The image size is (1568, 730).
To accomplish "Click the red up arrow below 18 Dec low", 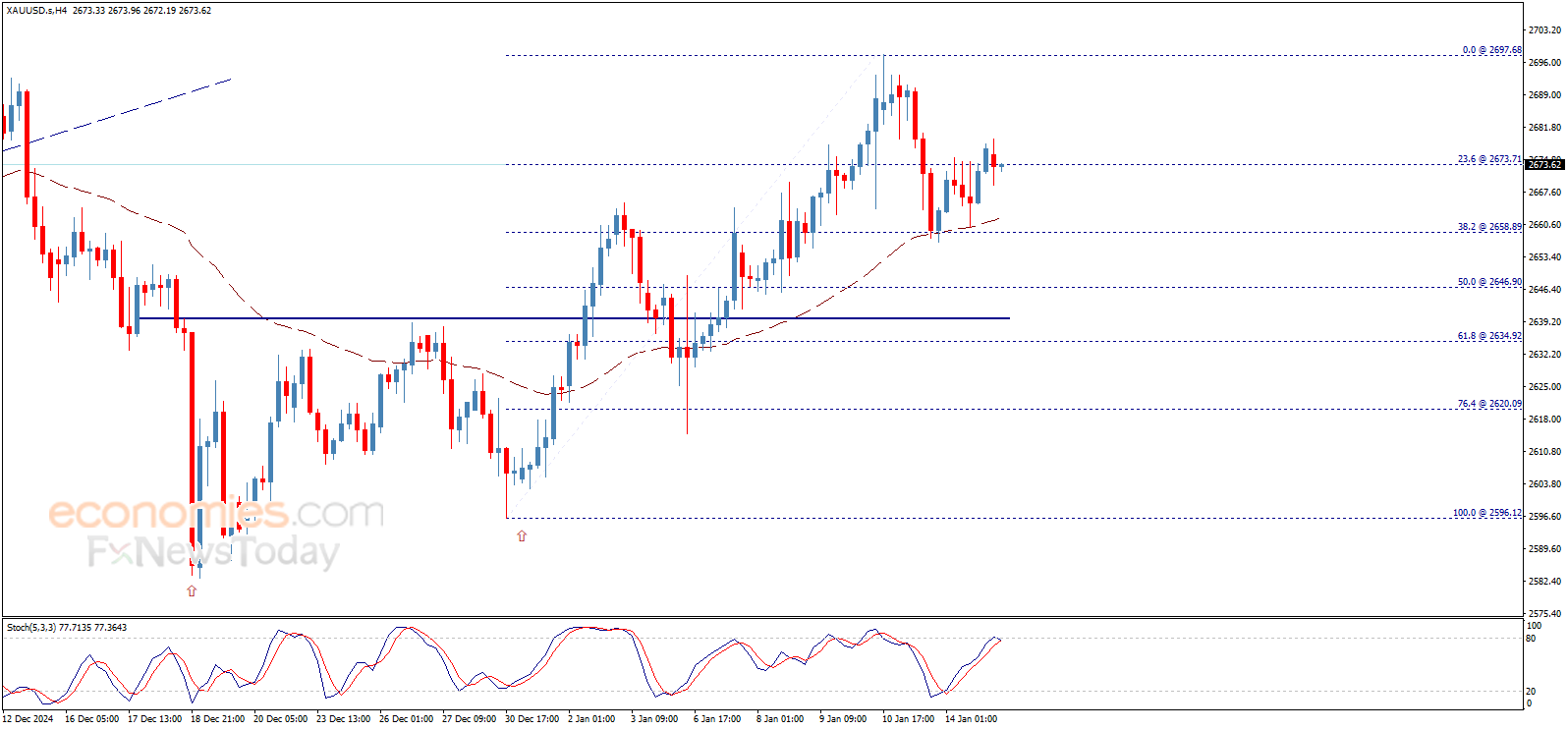I will tap(192, 590).
